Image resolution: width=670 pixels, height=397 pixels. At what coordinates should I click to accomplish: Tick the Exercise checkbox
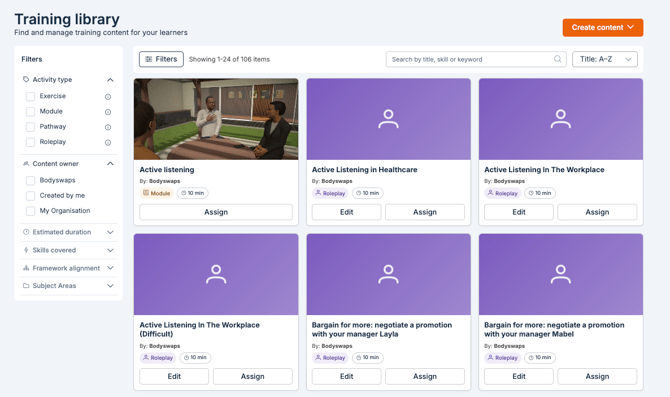pyautogui.click(x=30, y=97)
